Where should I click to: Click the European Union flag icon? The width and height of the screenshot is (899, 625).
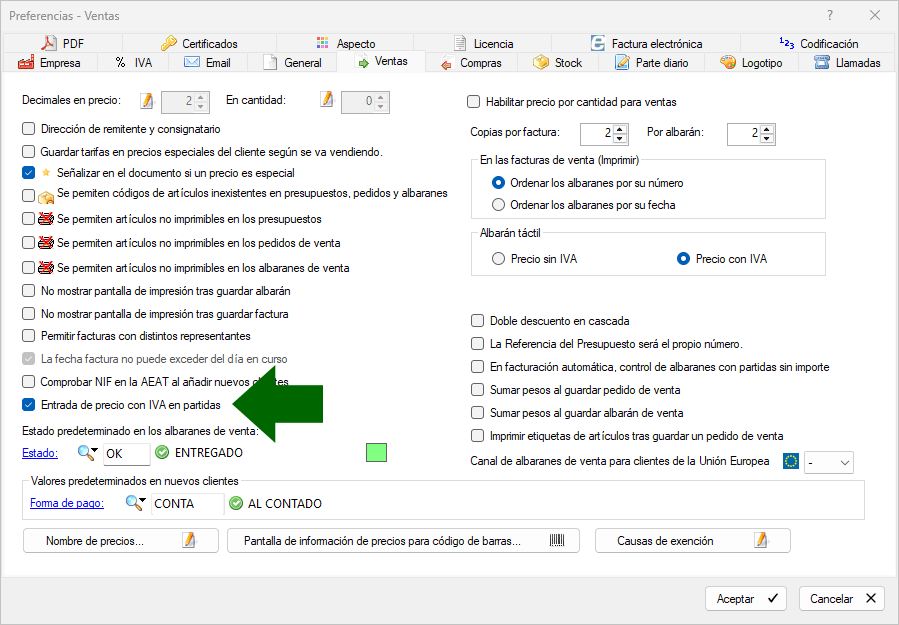point(791,462)
